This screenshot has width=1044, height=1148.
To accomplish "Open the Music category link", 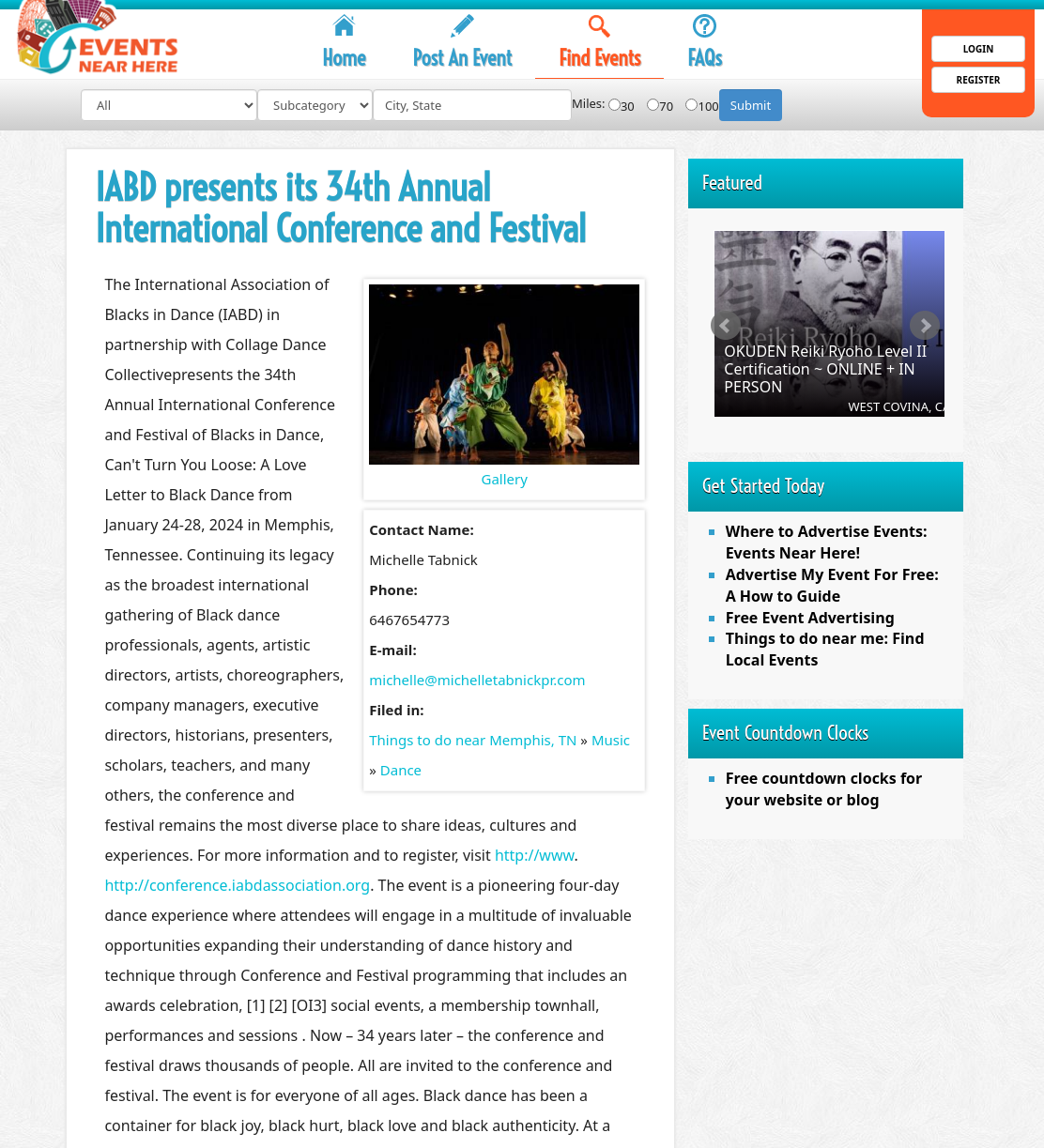I will pos(610,741).
